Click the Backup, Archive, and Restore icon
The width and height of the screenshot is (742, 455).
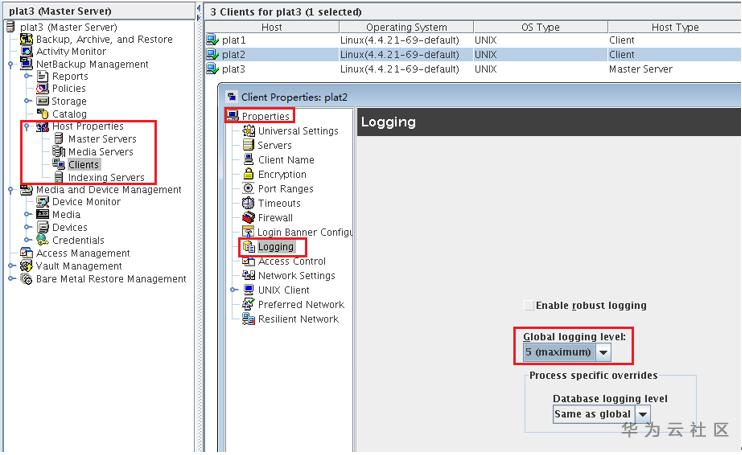click(26, 39)
